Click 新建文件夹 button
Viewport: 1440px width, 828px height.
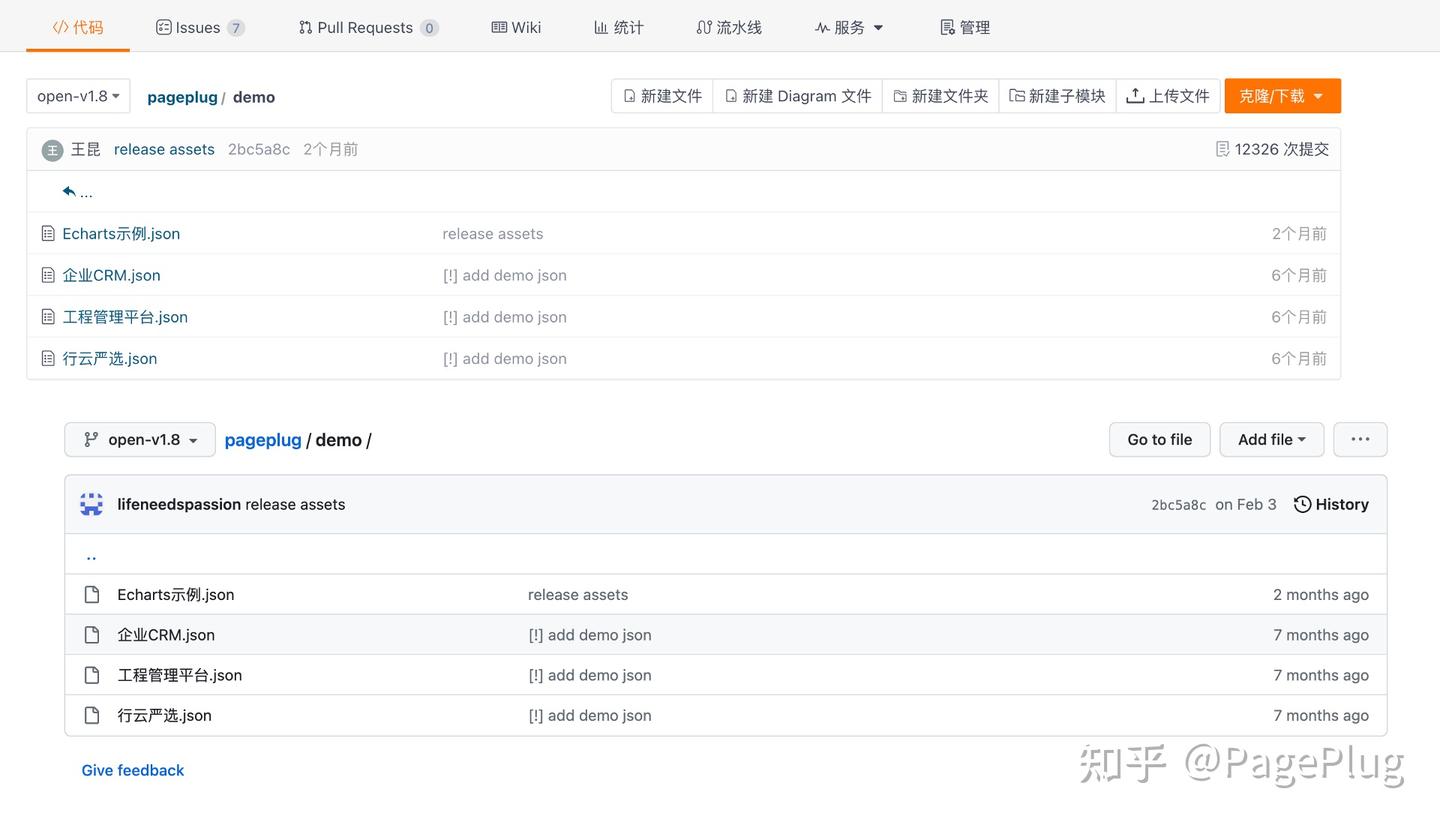click(x=940, y=96)
